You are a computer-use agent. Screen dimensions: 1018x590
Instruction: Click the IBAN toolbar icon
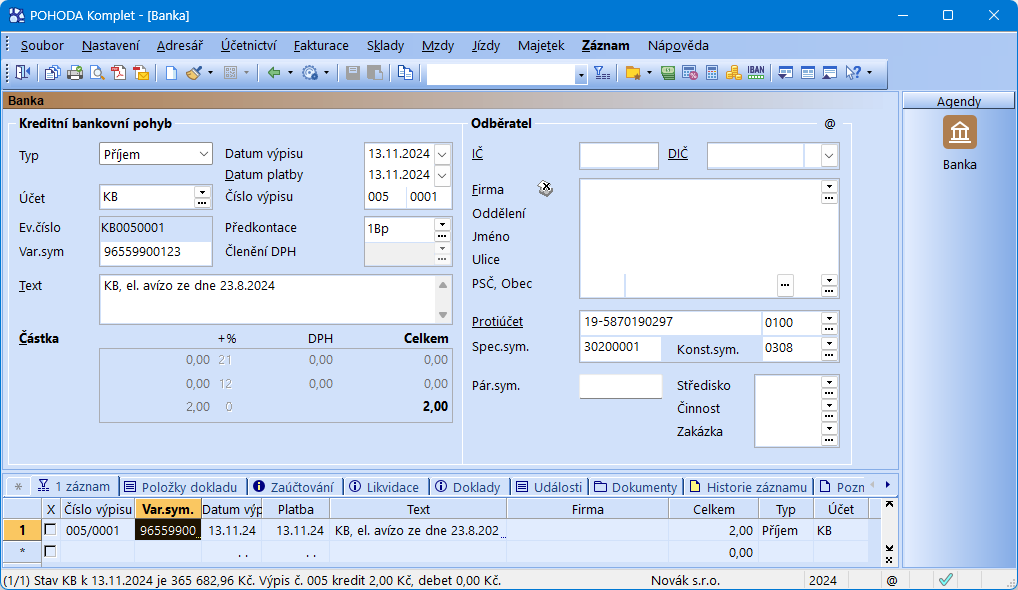point(756,73)
